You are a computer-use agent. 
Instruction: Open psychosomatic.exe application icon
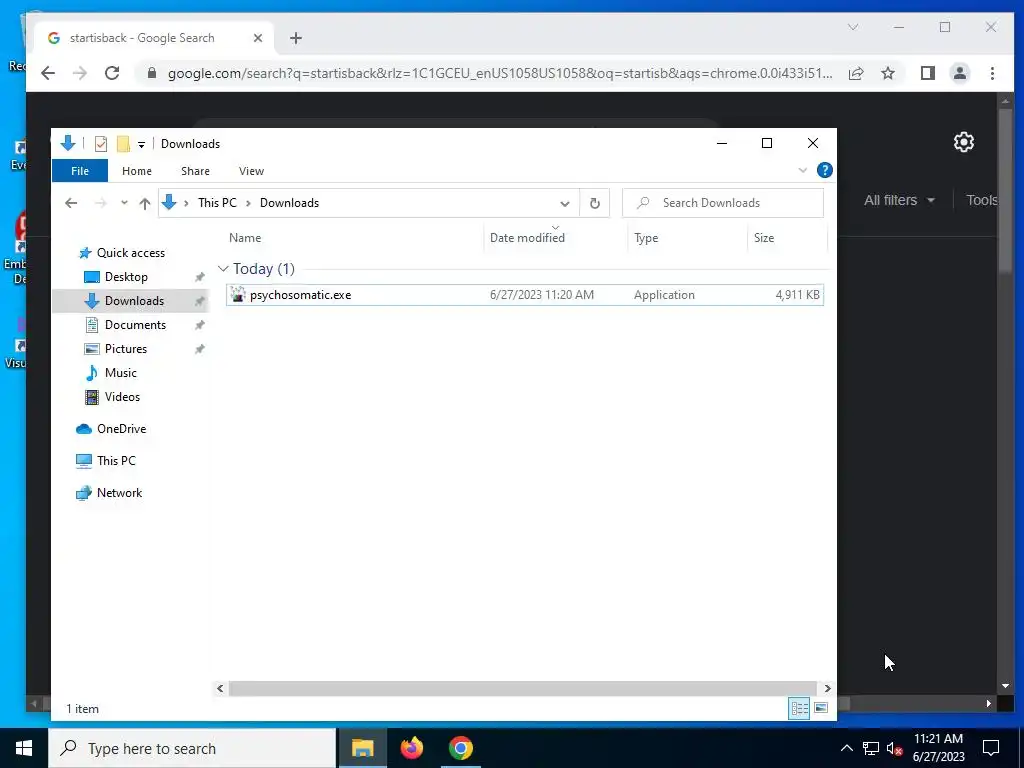pyautogui.click(x=238, y=295)
